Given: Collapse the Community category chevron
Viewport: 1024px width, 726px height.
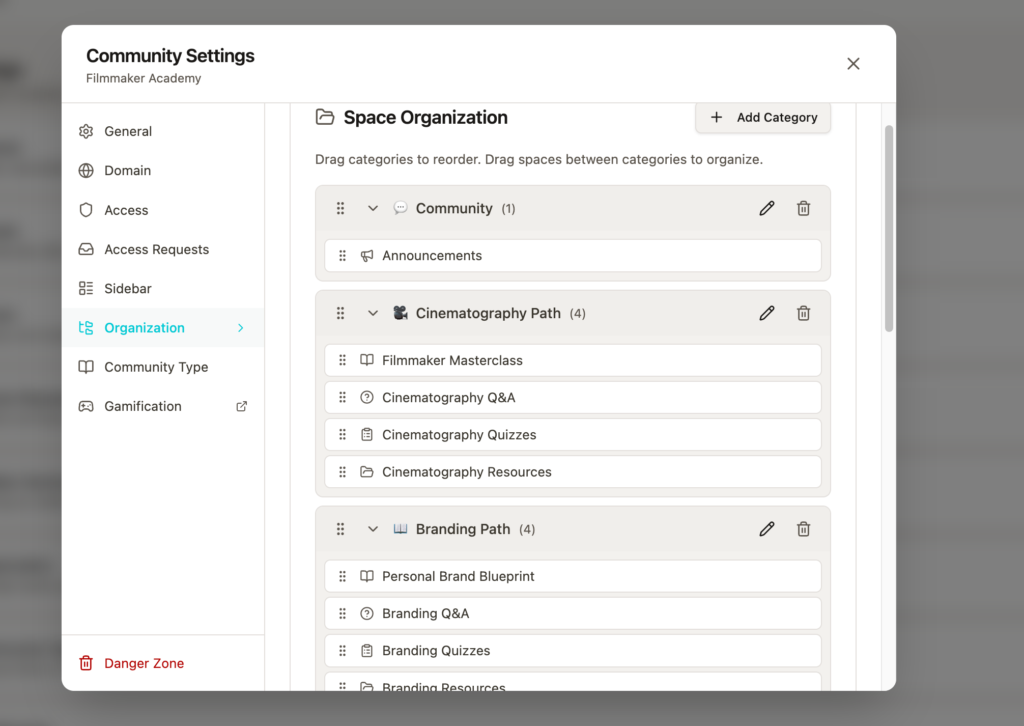Looking at the screenshot, I should pos(373,208).
